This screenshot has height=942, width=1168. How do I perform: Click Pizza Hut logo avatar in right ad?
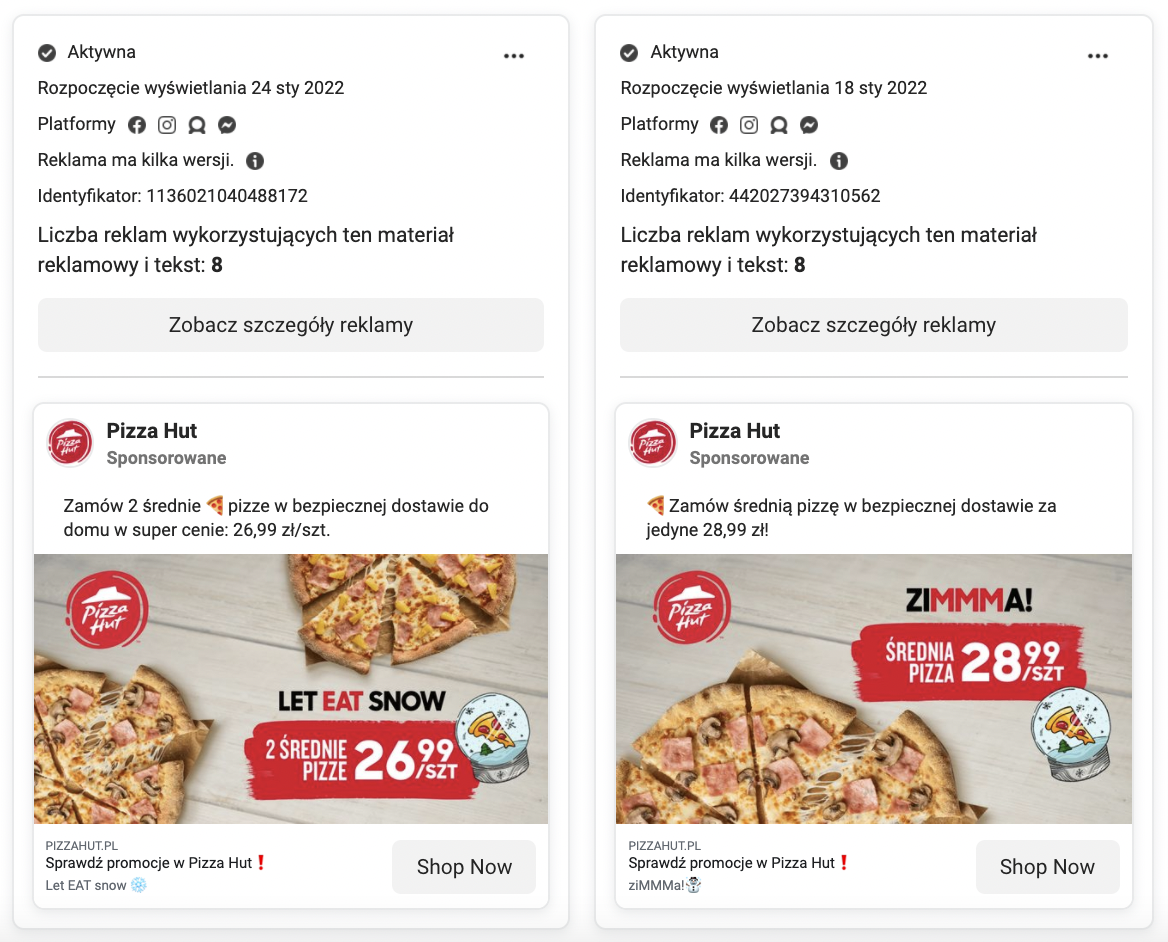pos(653,443)
